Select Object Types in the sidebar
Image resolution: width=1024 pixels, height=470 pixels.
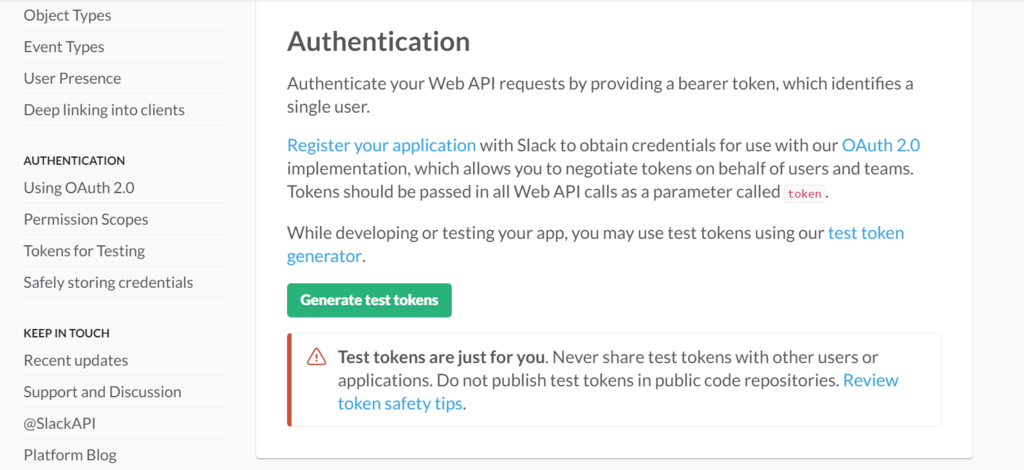(x=67, y=15)
